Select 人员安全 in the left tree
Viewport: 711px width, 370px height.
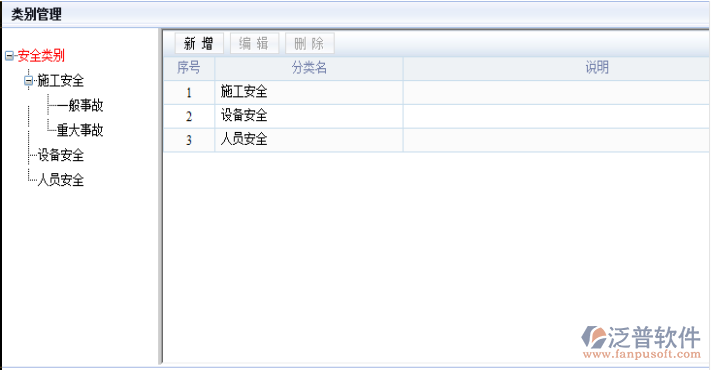pos(61,180)
